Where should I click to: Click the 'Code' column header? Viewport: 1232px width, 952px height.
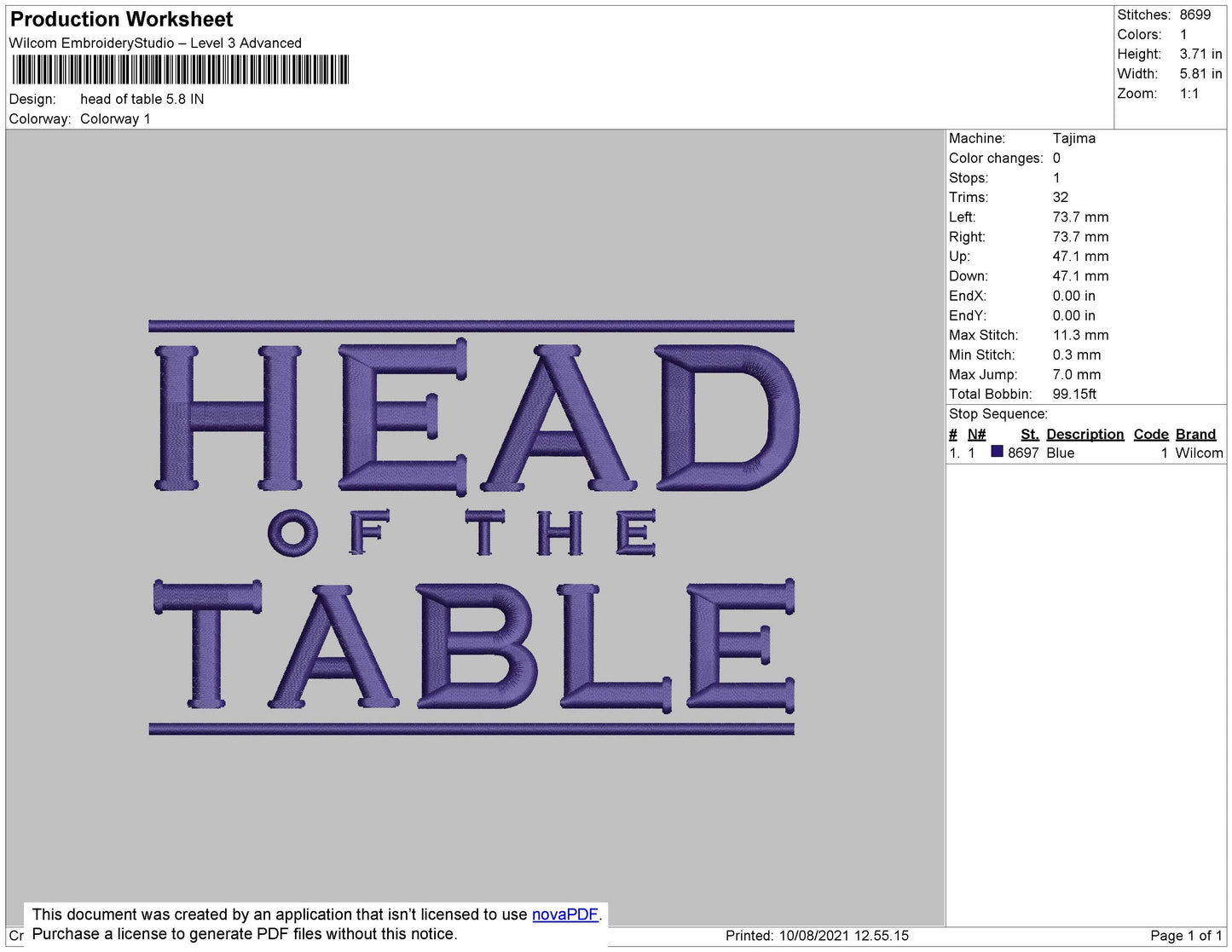[1151, 434]
